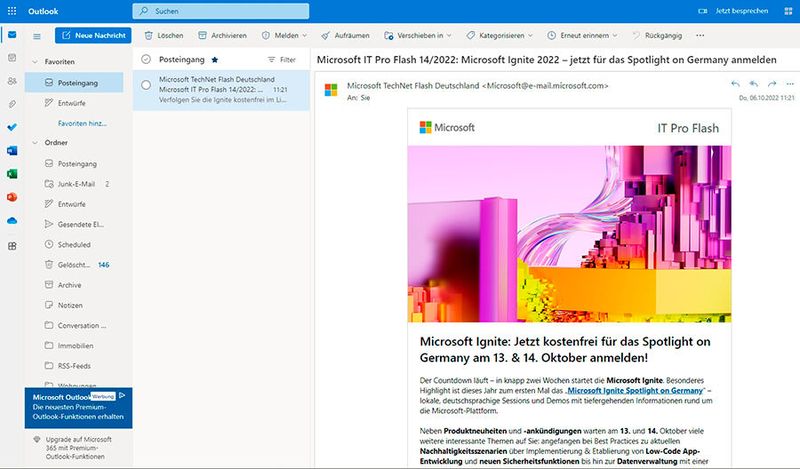The height and width of the screenshot is (469, 800).
Task: Open People contacts in the app rail
Action: coord(12,81)
